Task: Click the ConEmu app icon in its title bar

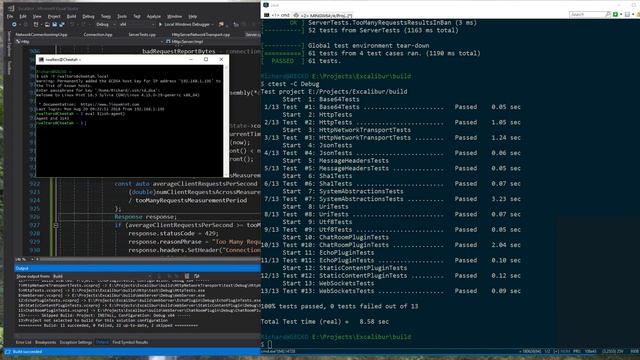Action: tap(266, 5)
